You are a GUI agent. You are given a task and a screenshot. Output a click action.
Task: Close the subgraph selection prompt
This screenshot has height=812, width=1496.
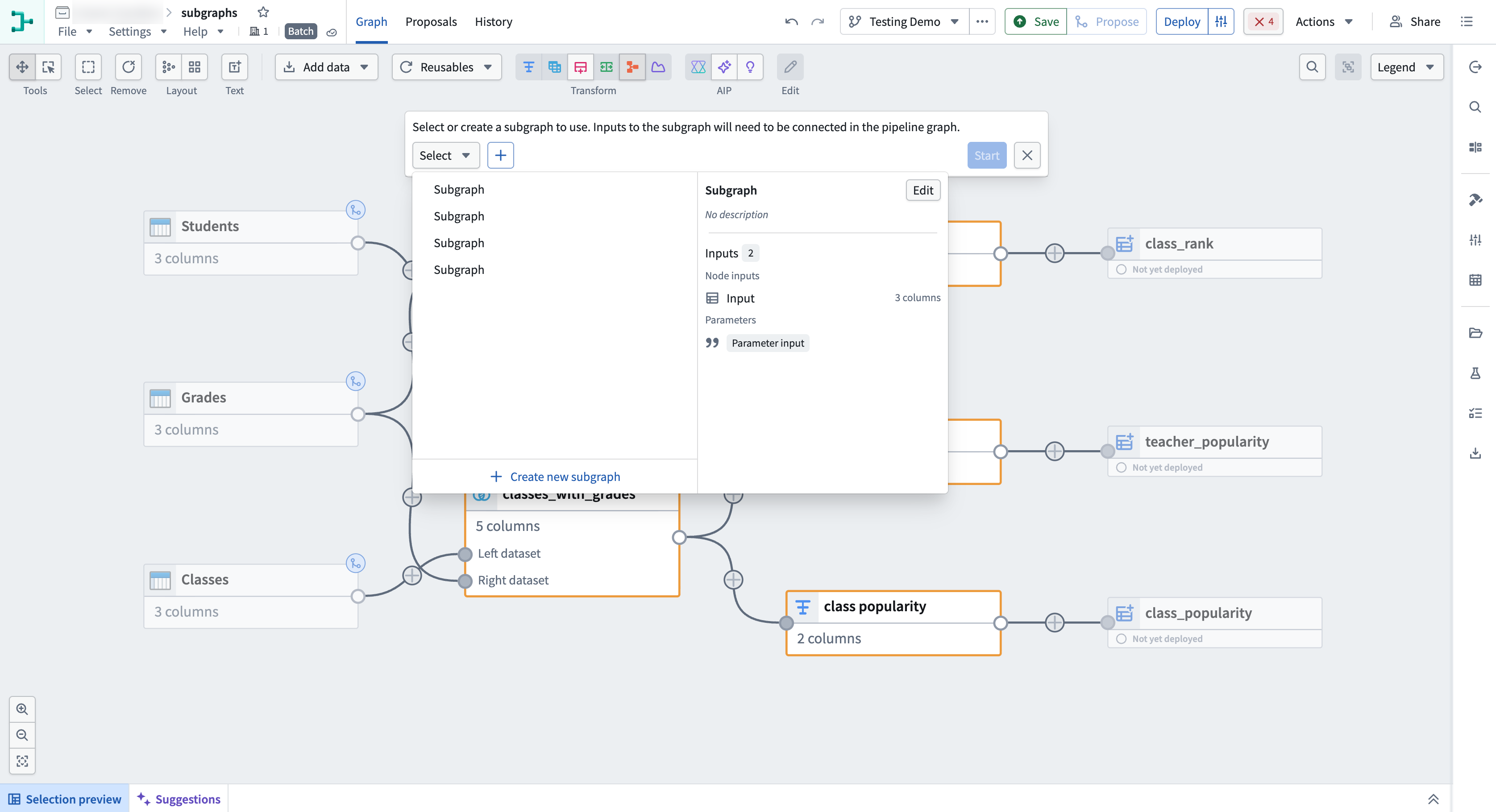[1027, 155]
